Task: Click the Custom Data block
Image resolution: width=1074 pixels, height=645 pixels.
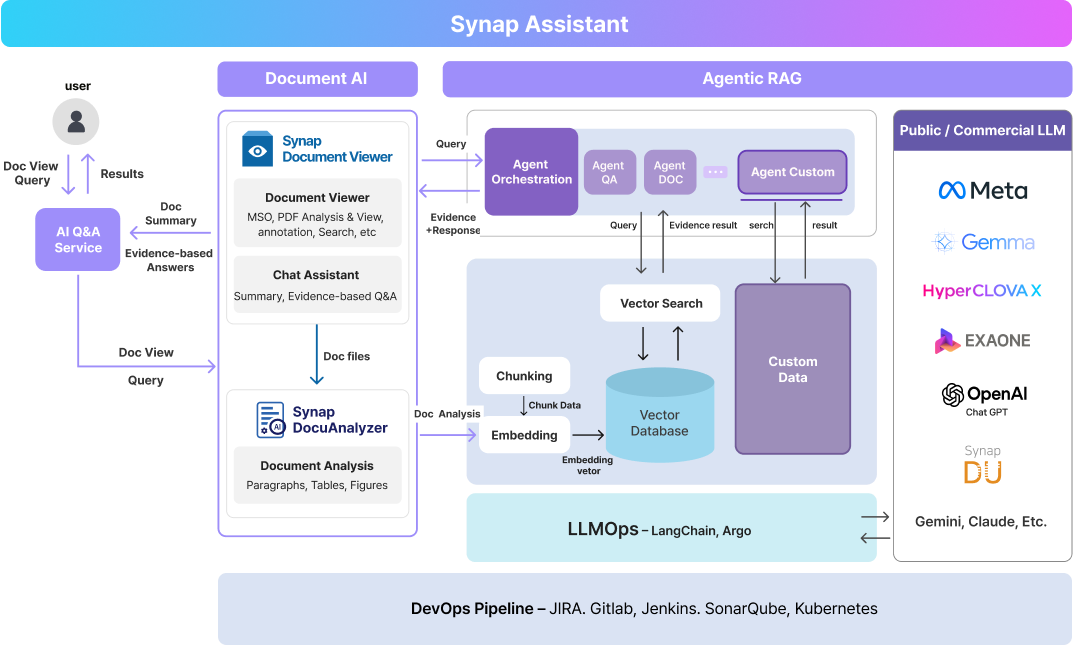Action: point(792,369)
